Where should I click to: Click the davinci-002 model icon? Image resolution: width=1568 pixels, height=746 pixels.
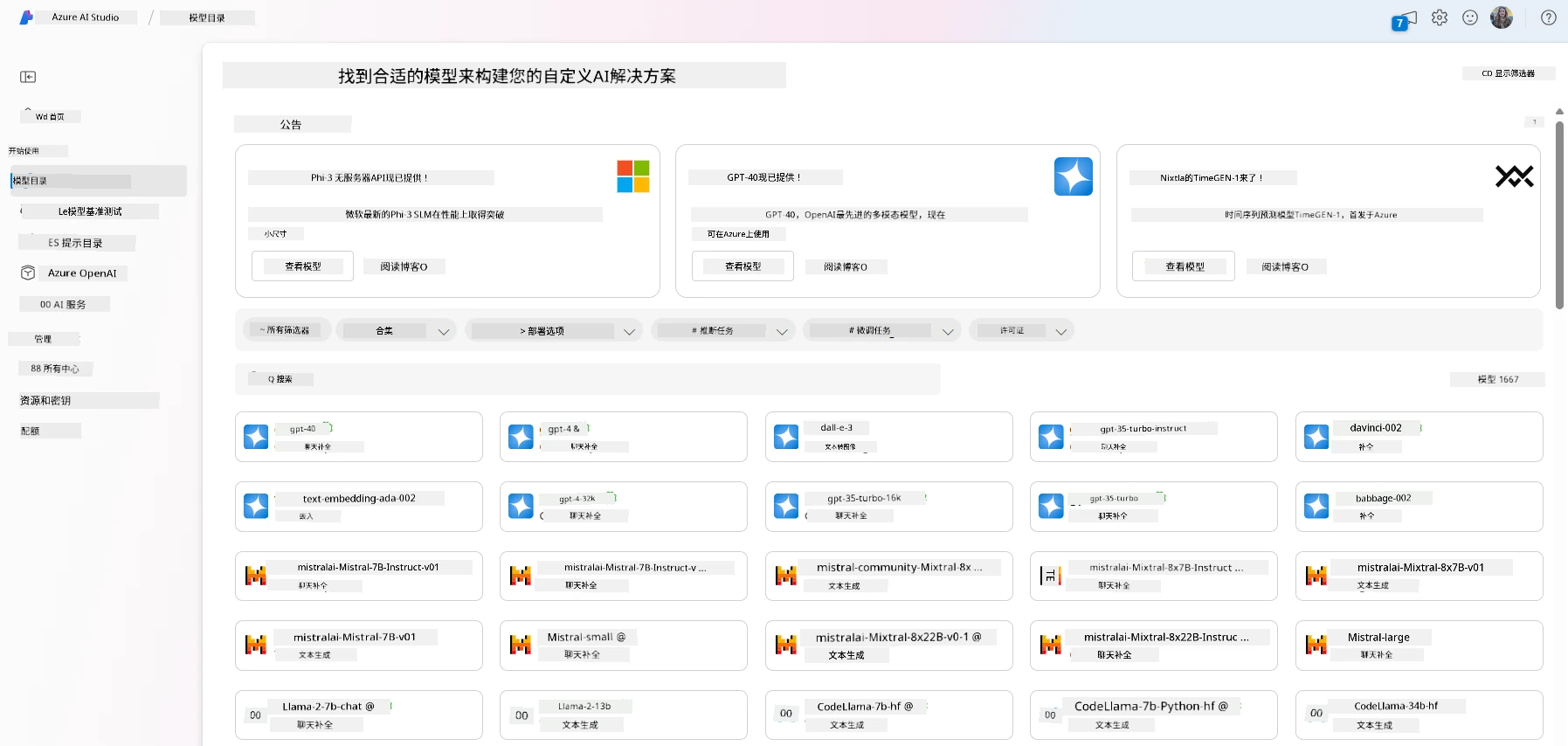1316,437
